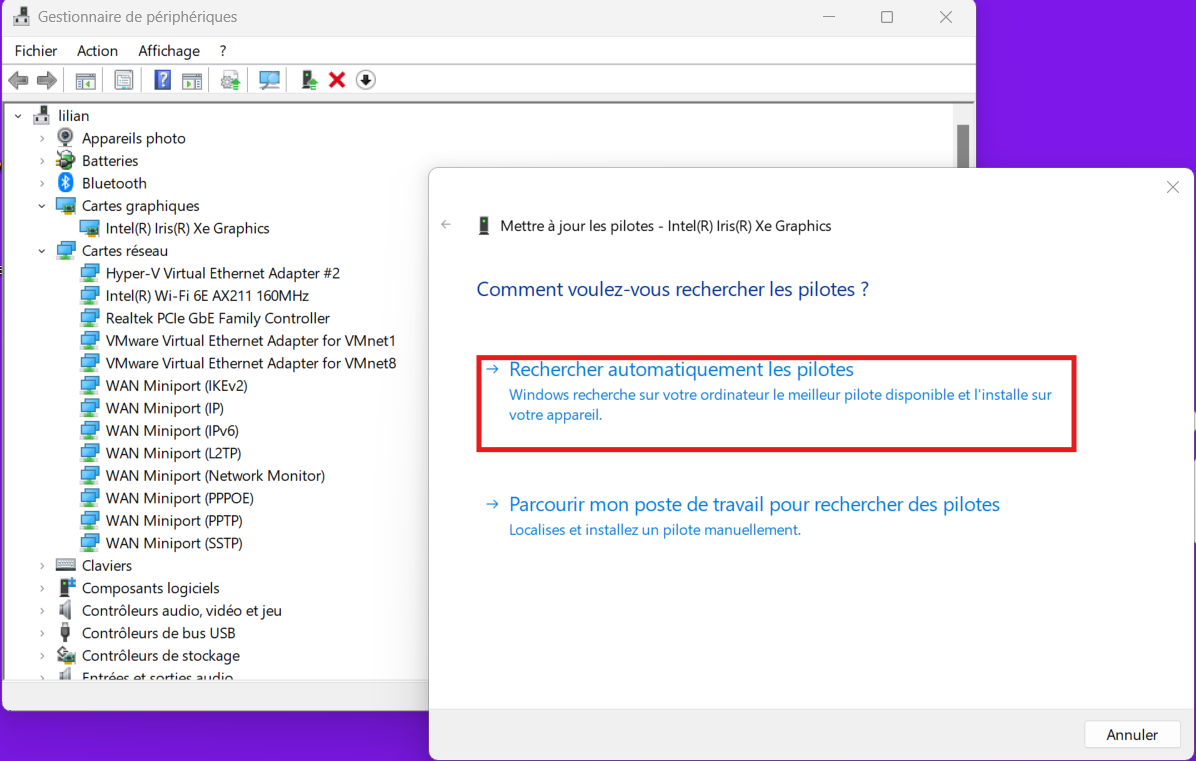The height and width of the screenshot is (761, 1196).
Task: Select Intel(R) Wi-Fi 6E AX211 160MHz
Action: pyautogui.click(x=207, y=296)
